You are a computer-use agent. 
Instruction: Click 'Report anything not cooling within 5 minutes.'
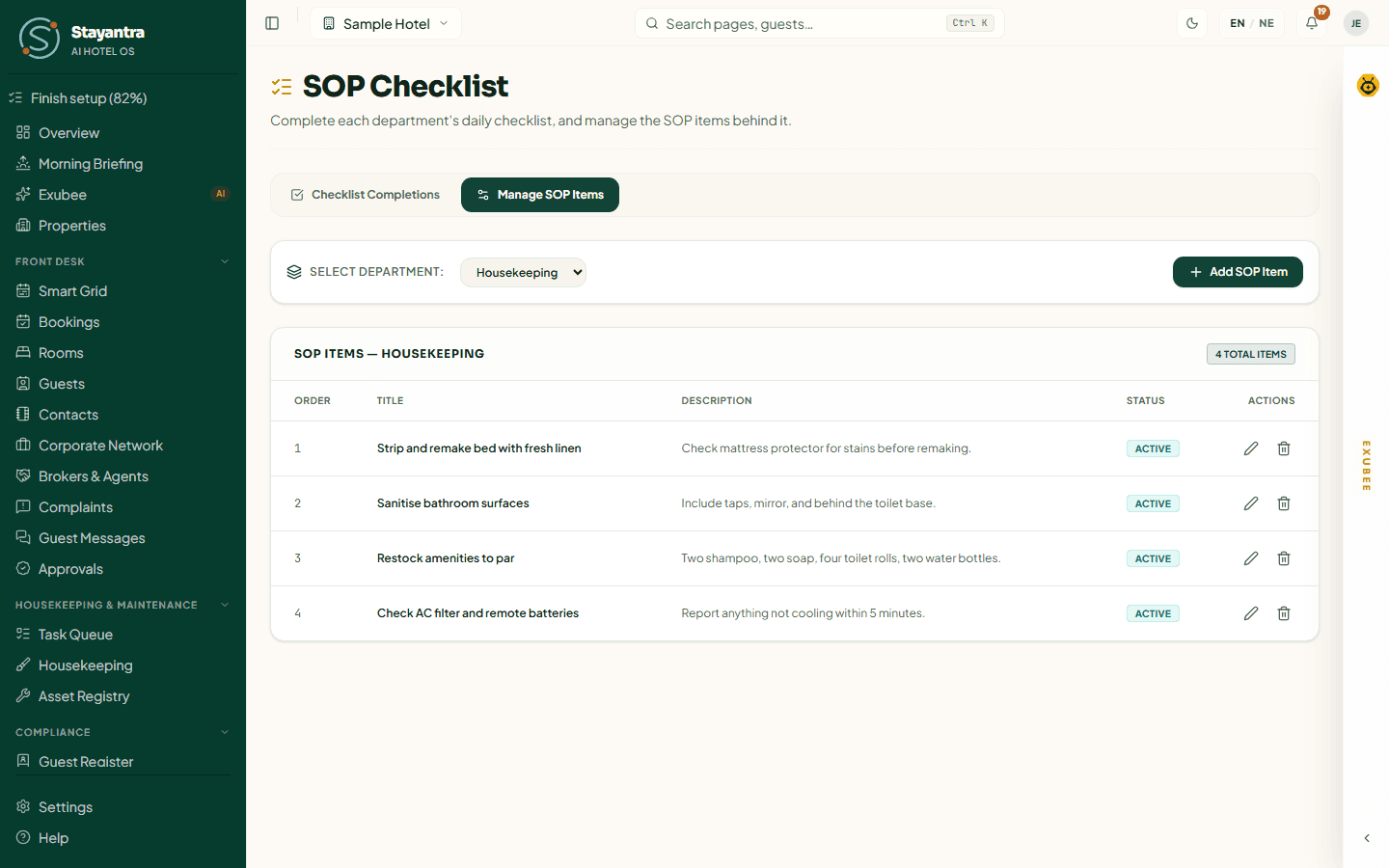[803, 613]
